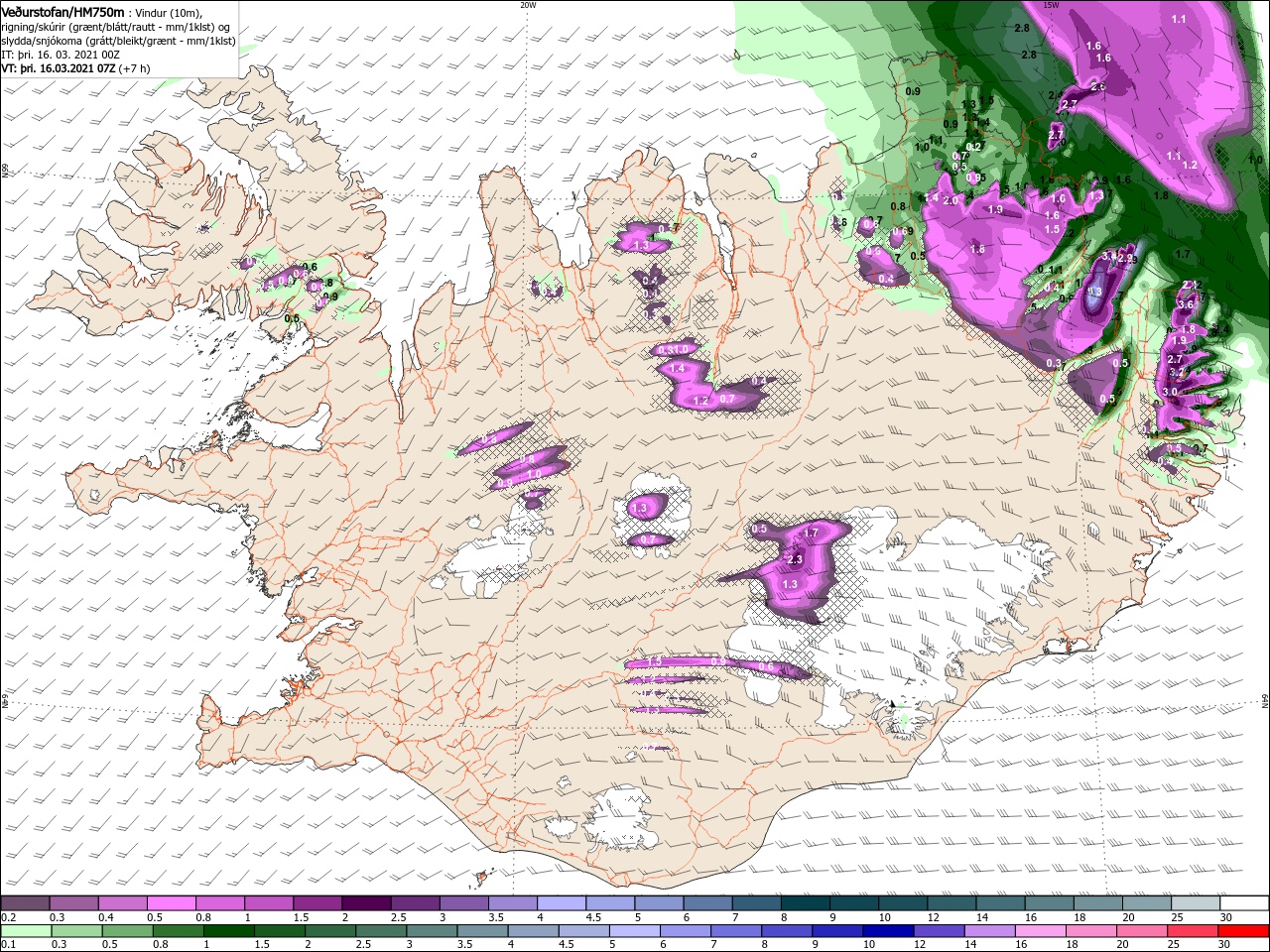This screenshot has height=952, width=1270.
Task: Pick the 0.1 pale green swatch in lower legend
Action: pyautogui.click(x=26, y=931)
